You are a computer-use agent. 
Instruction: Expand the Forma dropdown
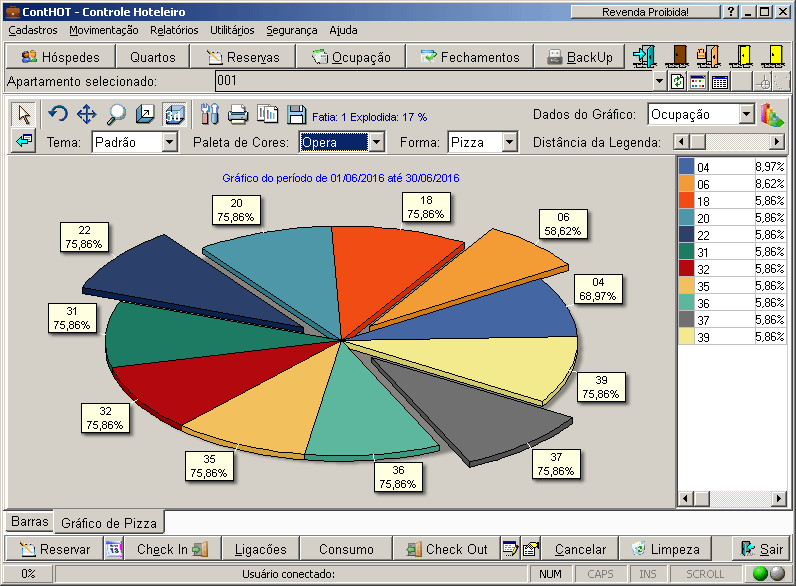point(510,142)
